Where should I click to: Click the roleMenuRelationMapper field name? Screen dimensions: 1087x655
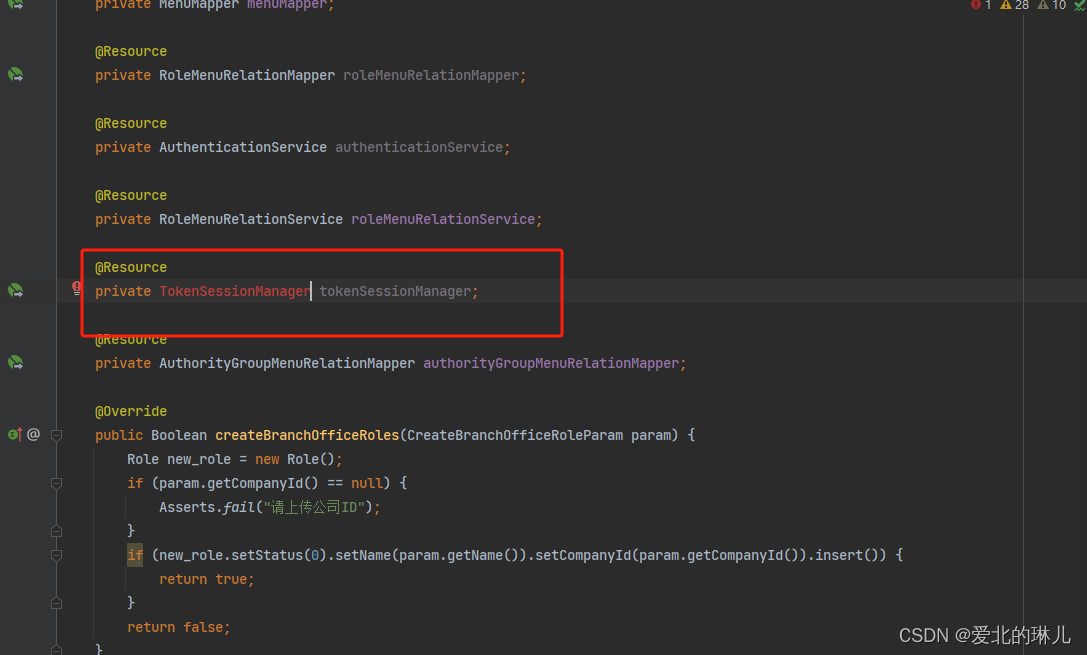[x=431, y=75]
